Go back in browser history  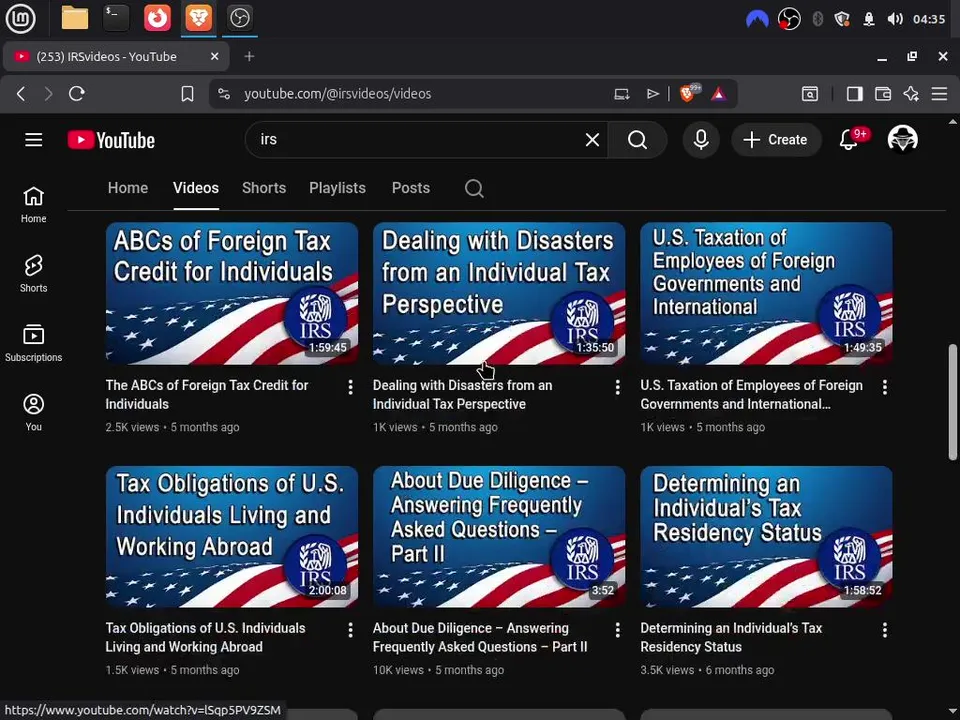tap(21, 94)
